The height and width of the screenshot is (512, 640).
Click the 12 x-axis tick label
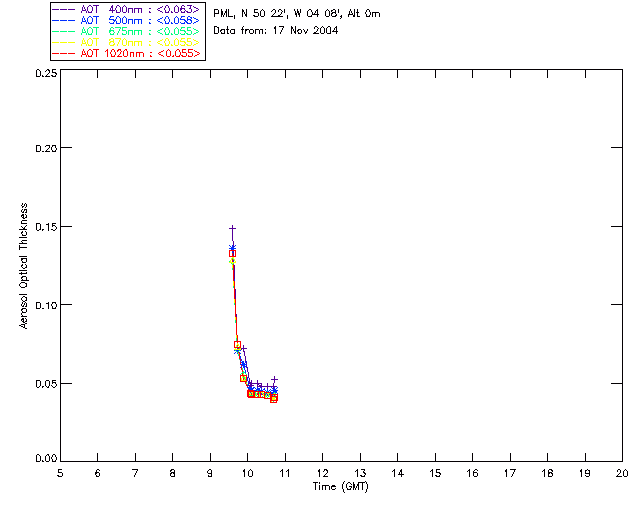coord(322,473)
